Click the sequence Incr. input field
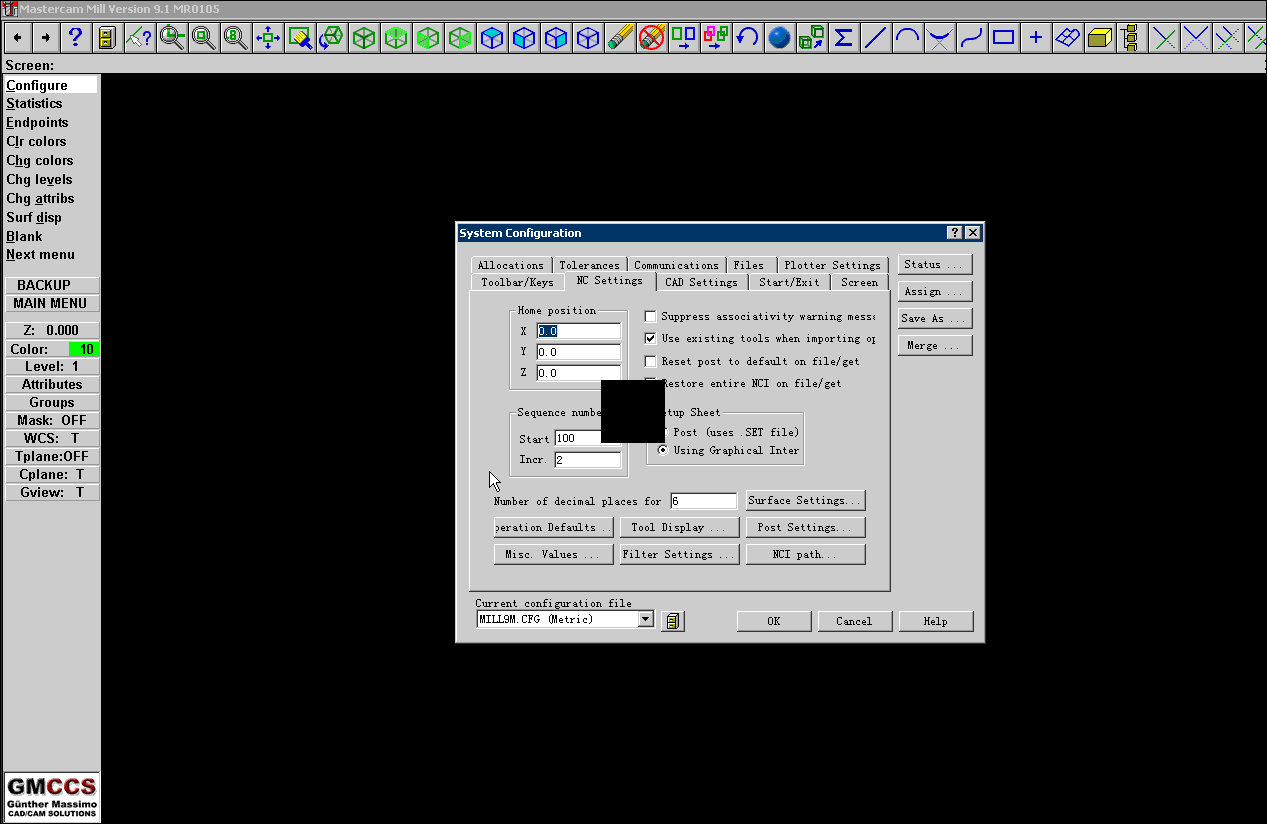 tap(588, 460)
